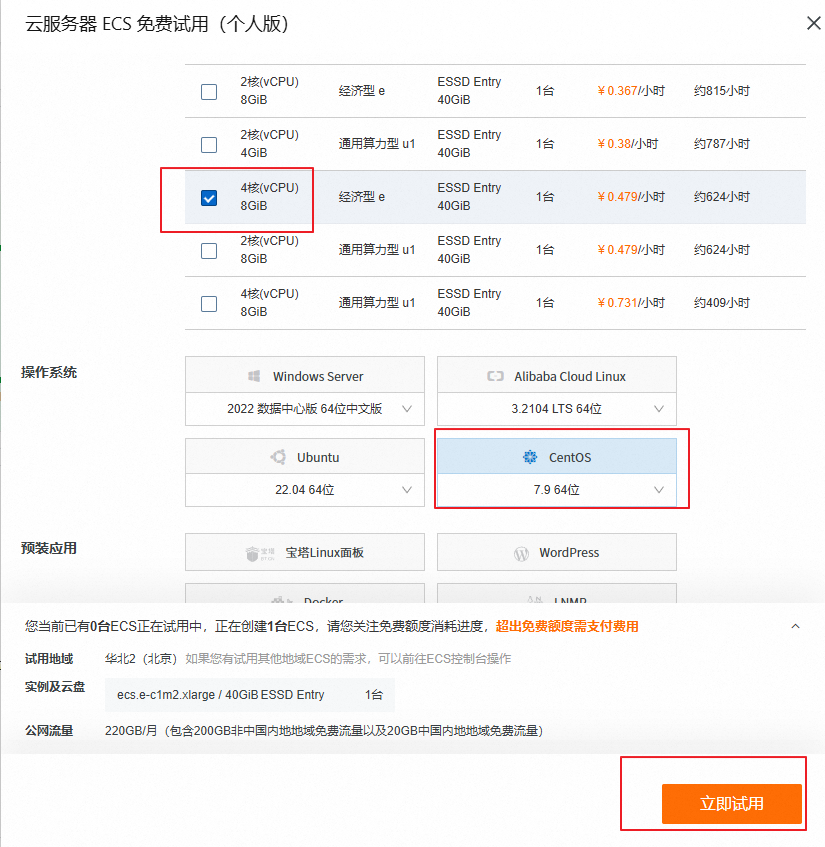
Task: Click the 约815小时 duration text
Action: (x=722, y=91)
